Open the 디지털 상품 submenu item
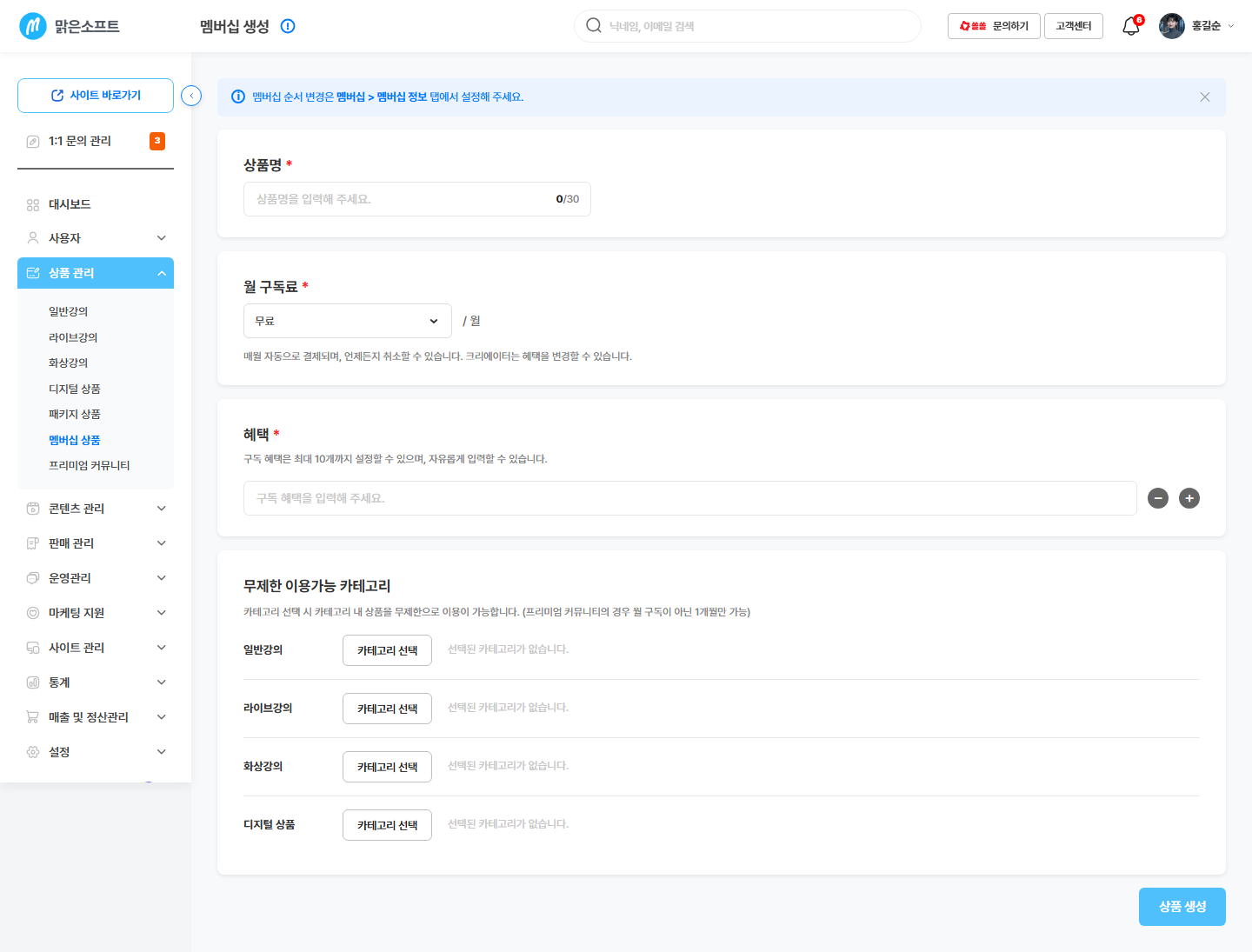The width and height of the screenshot is (1252, 952). (75, 389)
